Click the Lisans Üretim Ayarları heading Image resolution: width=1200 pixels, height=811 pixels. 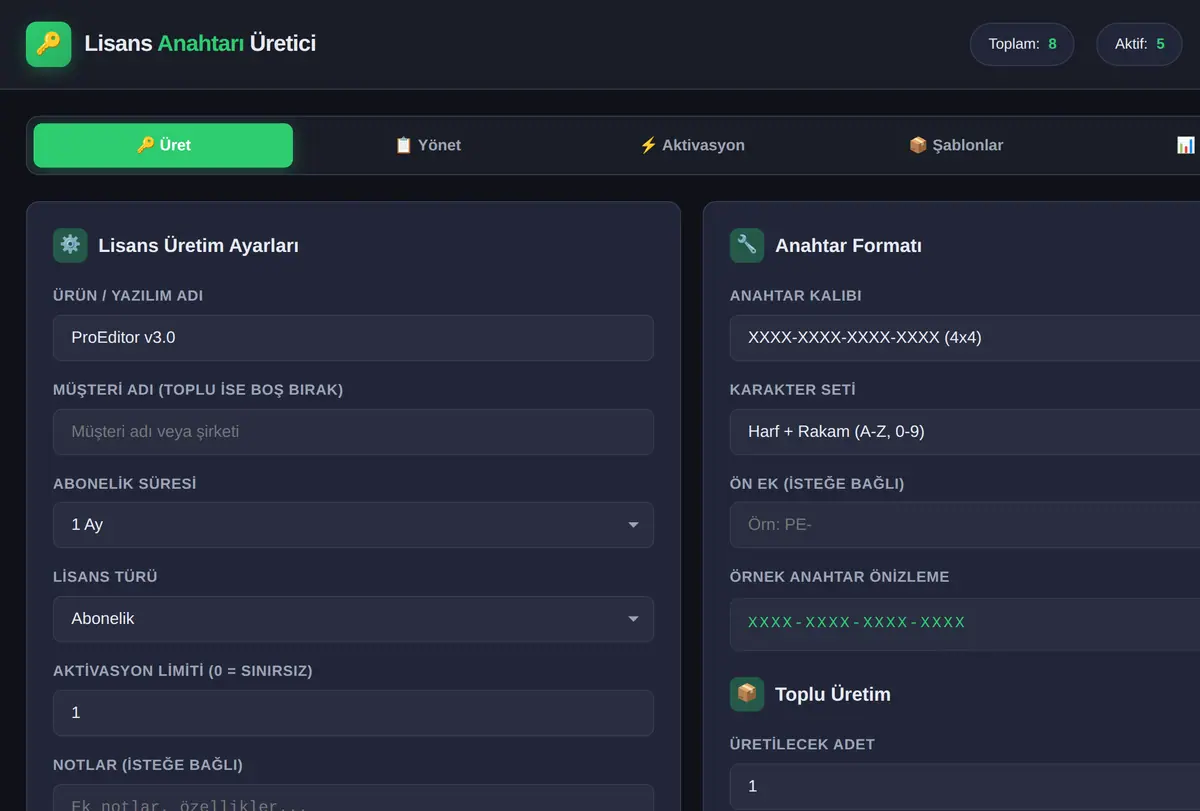[x=198, y=246]
